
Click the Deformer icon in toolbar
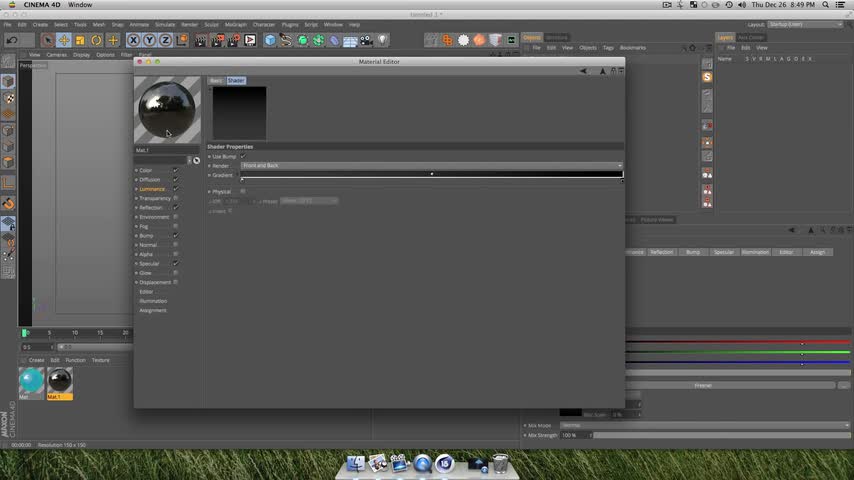coord(334,40)
